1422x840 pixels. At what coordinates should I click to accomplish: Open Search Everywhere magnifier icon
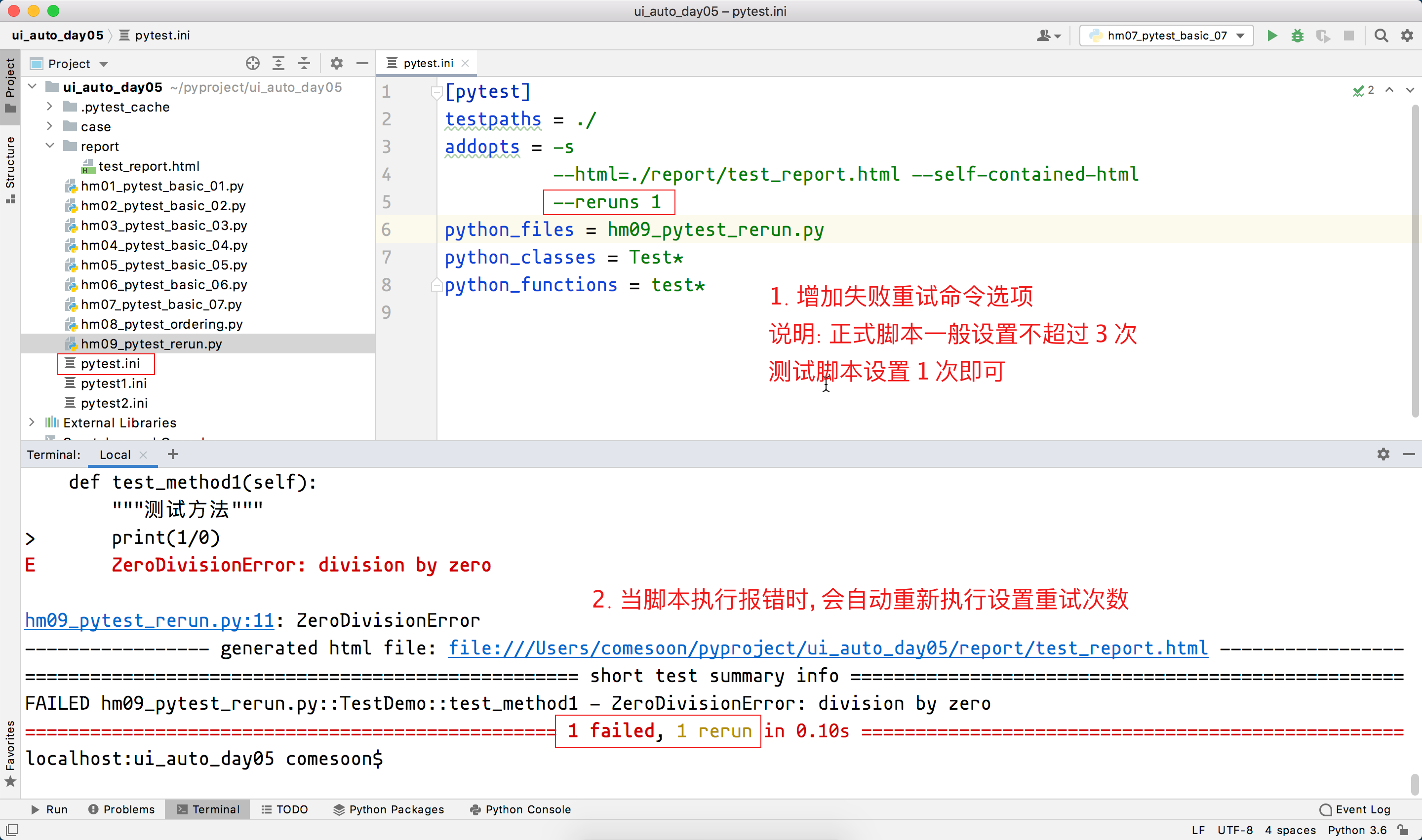pyautogui.click(x=1381, y=36)
